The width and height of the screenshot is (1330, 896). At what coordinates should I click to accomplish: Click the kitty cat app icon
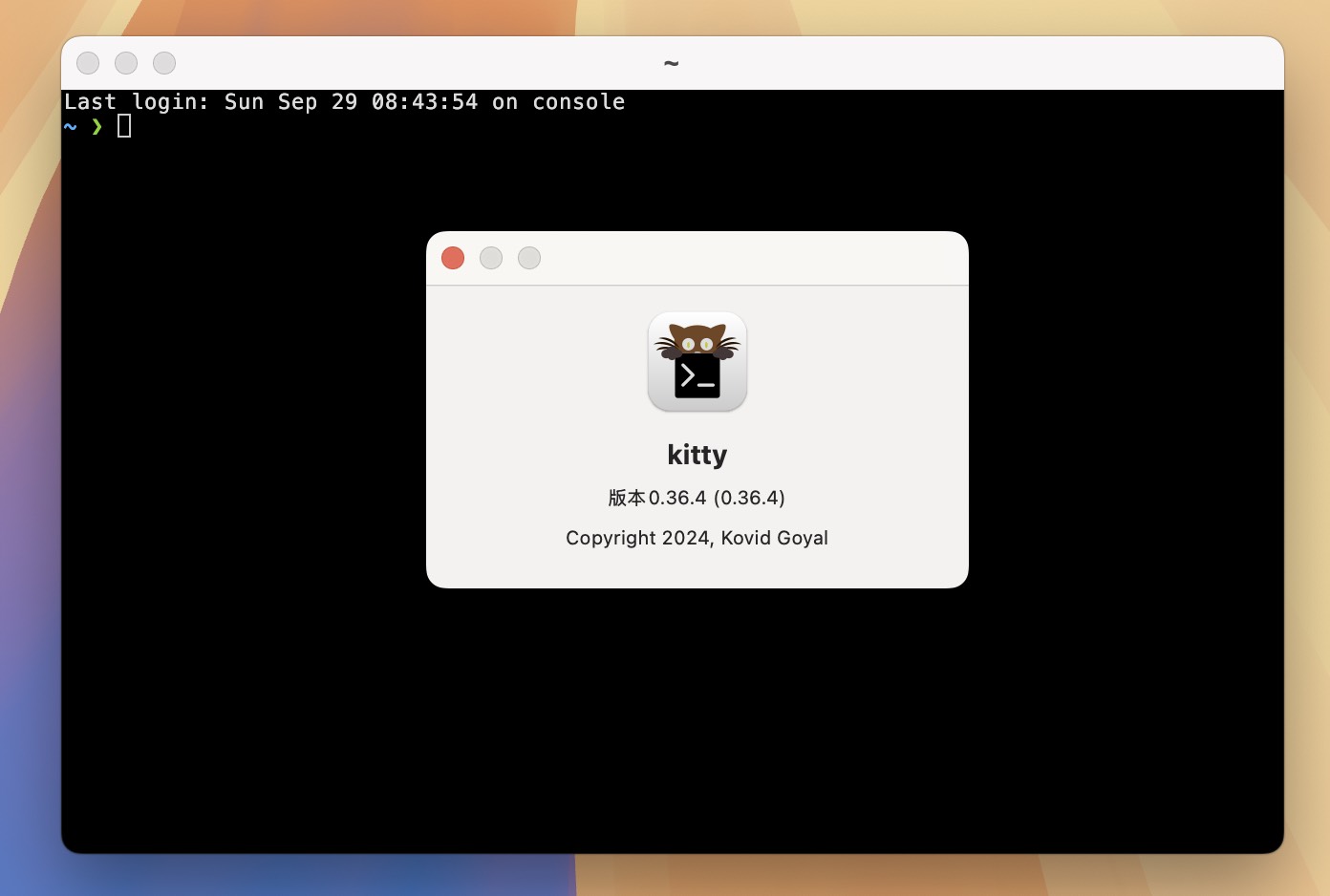(697, 362)
